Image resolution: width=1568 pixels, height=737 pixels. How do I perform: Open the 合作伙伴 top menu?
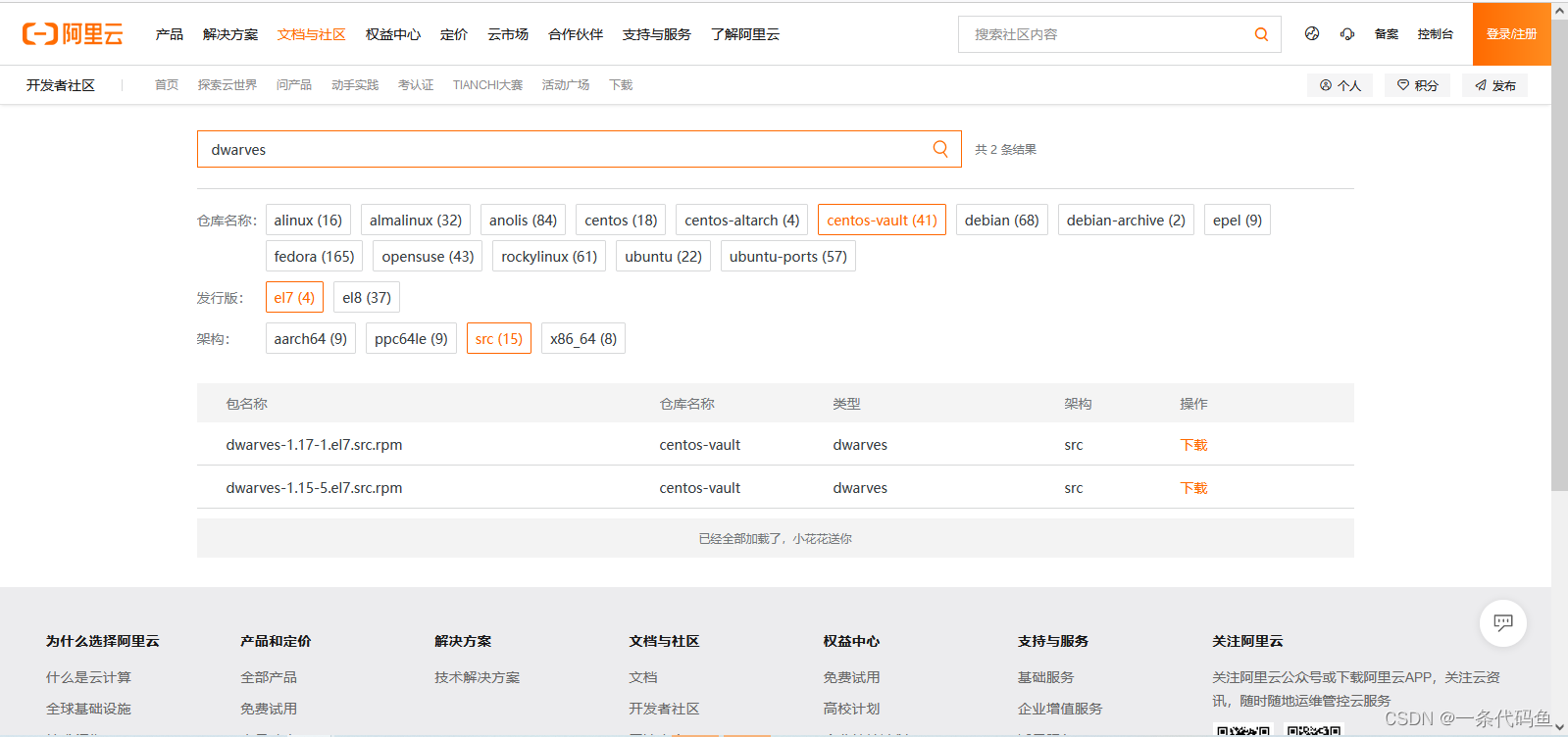coord(576,34)
